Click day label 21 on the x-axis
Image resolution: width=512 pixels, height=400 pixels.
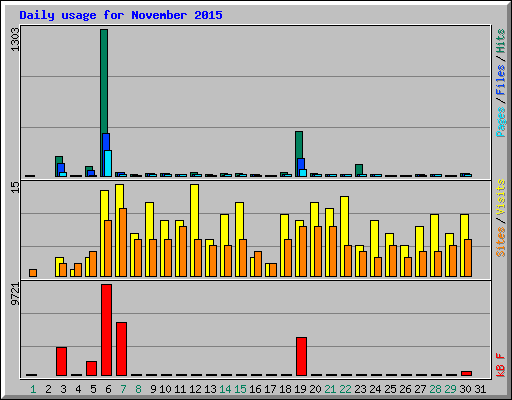pyautogui.click(x=330, y=389)
